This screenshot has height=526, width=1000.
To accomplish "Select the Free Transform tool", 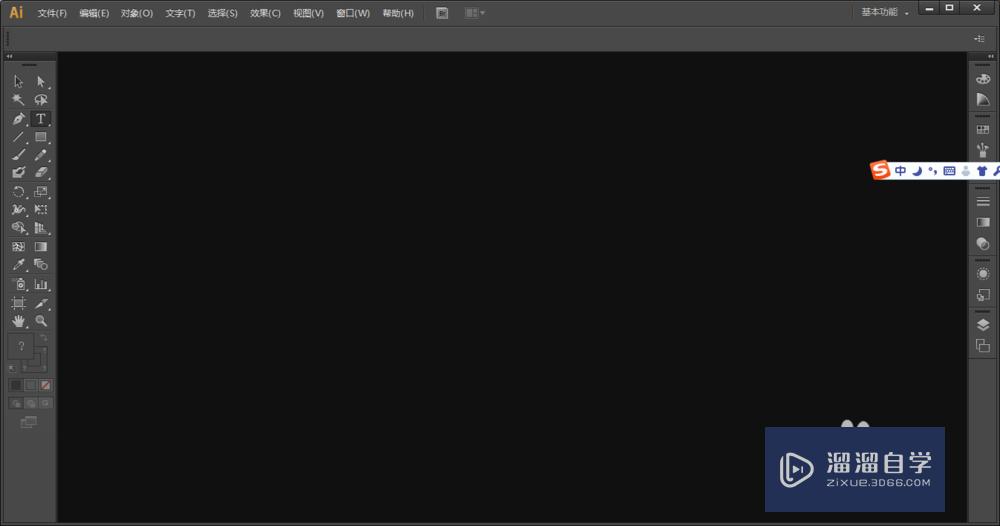I will point(41,210).
